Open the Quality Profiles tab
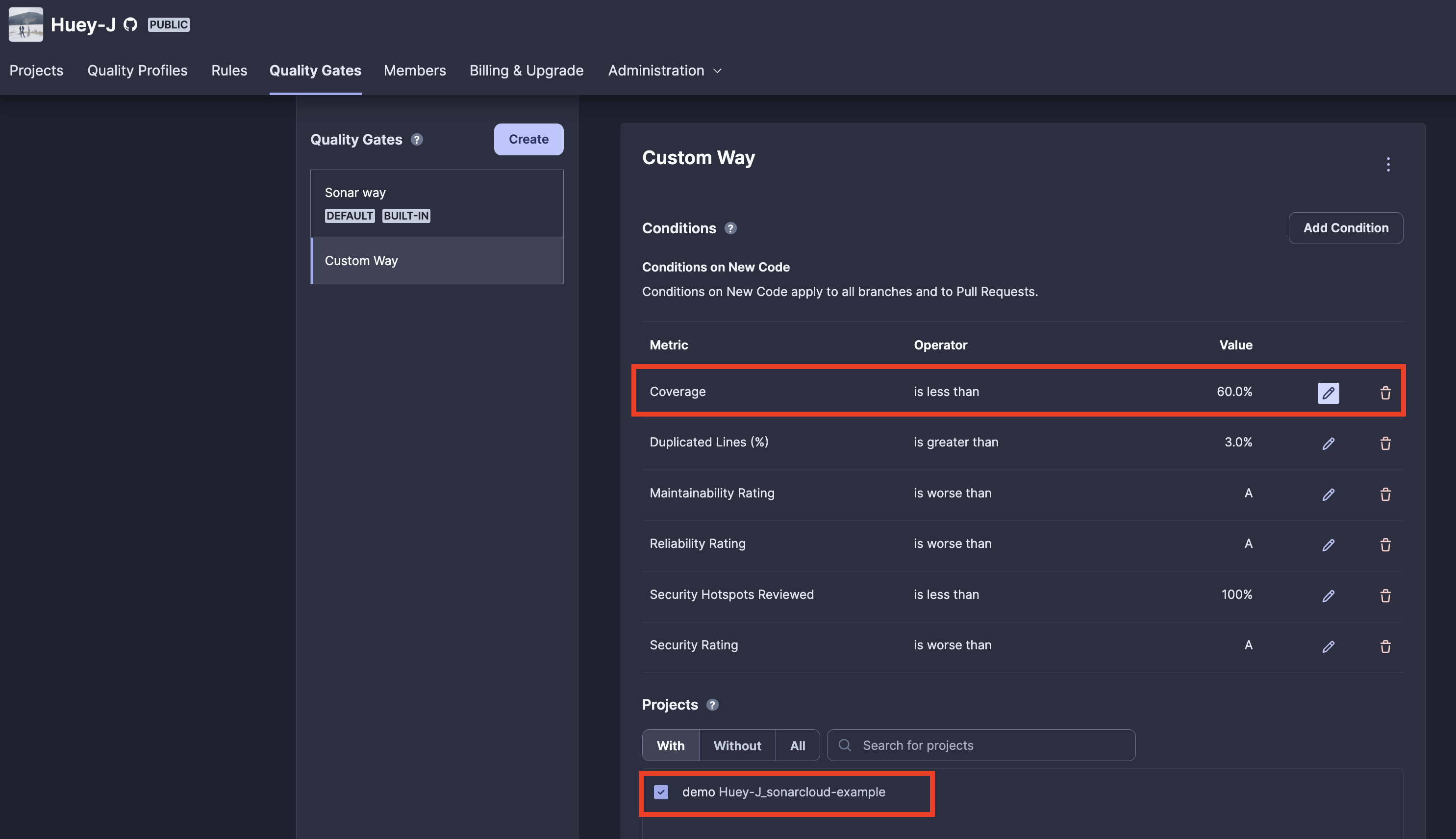 coord(137,70)
